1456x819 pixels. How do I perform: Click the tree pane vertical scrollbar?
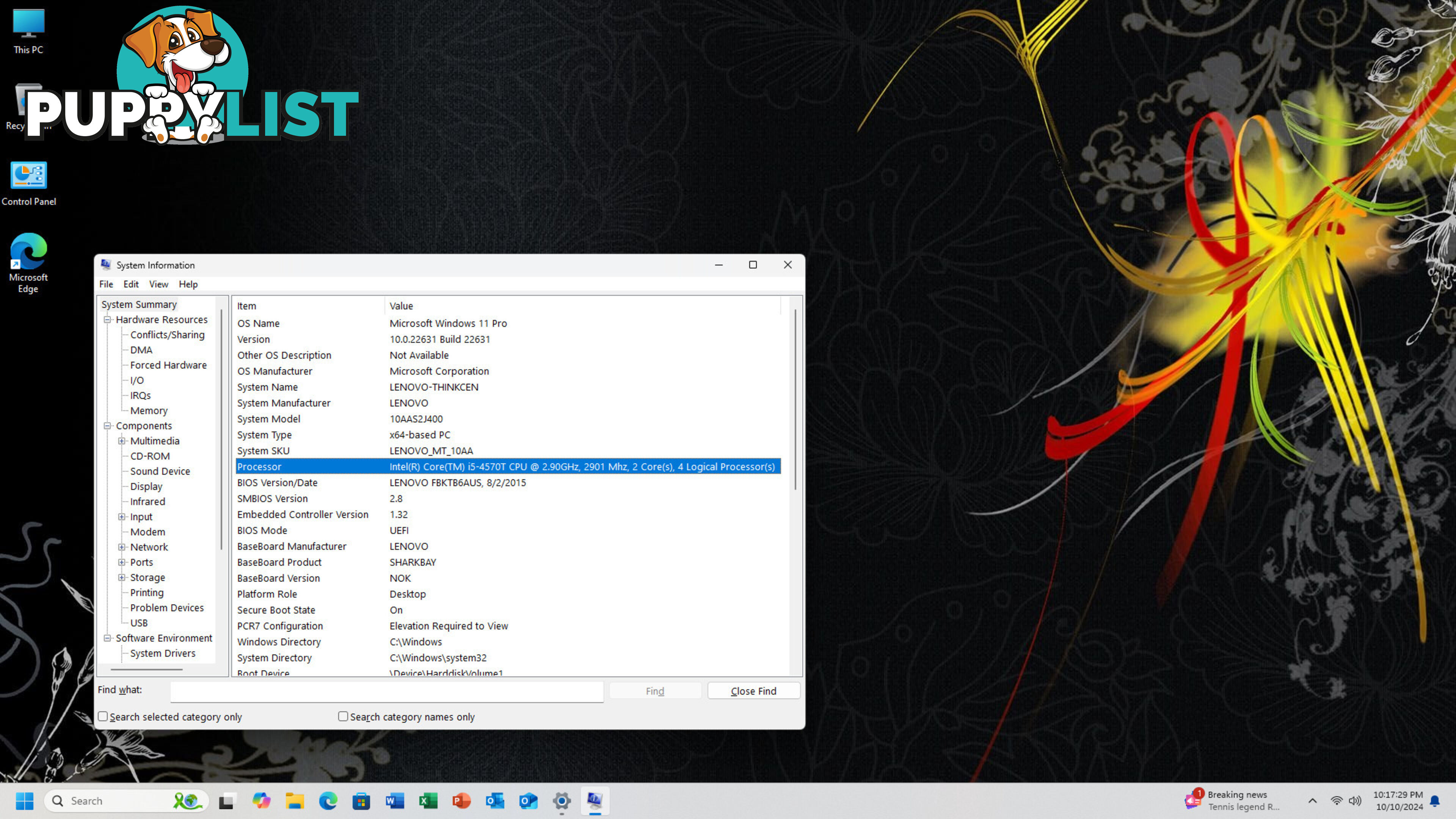point(221,430)
